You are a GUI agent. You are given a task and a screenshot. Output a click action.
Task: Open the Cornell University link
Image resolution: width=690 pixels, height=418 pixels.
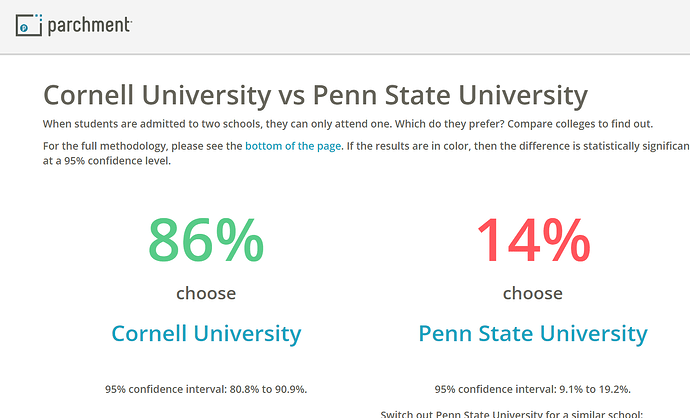pyautogui.click(x=206, y=333)
